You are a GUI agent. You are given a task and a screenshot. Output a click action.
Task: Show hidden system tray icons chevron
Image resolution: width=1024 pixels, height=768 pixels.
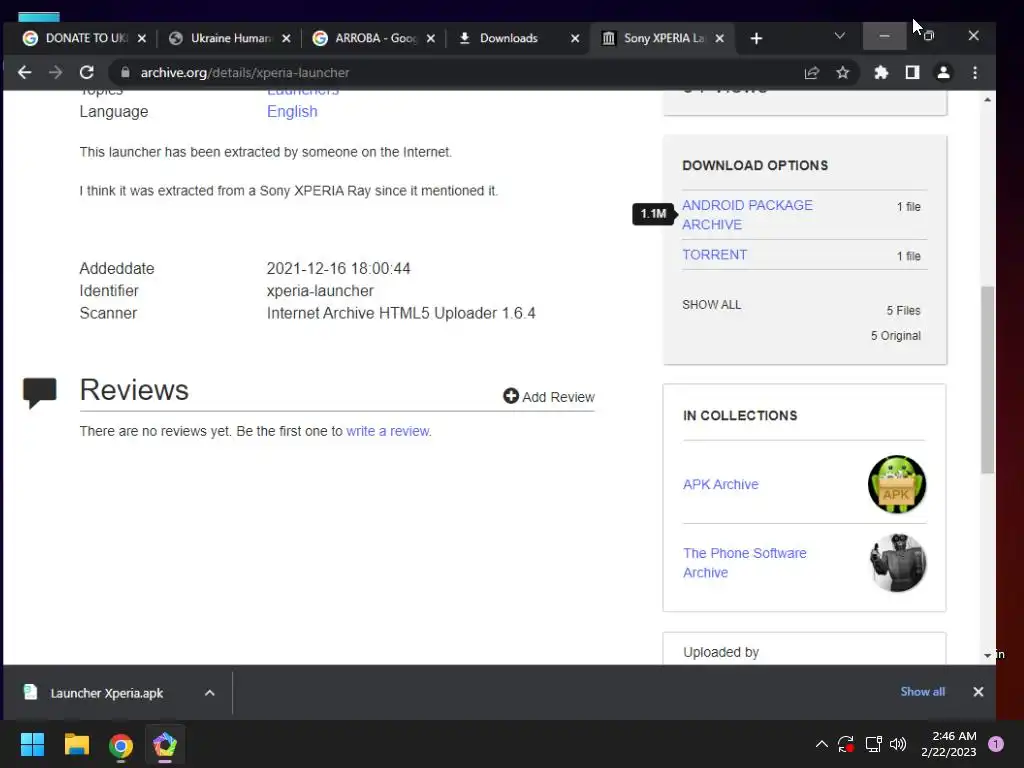click(822, 744)
